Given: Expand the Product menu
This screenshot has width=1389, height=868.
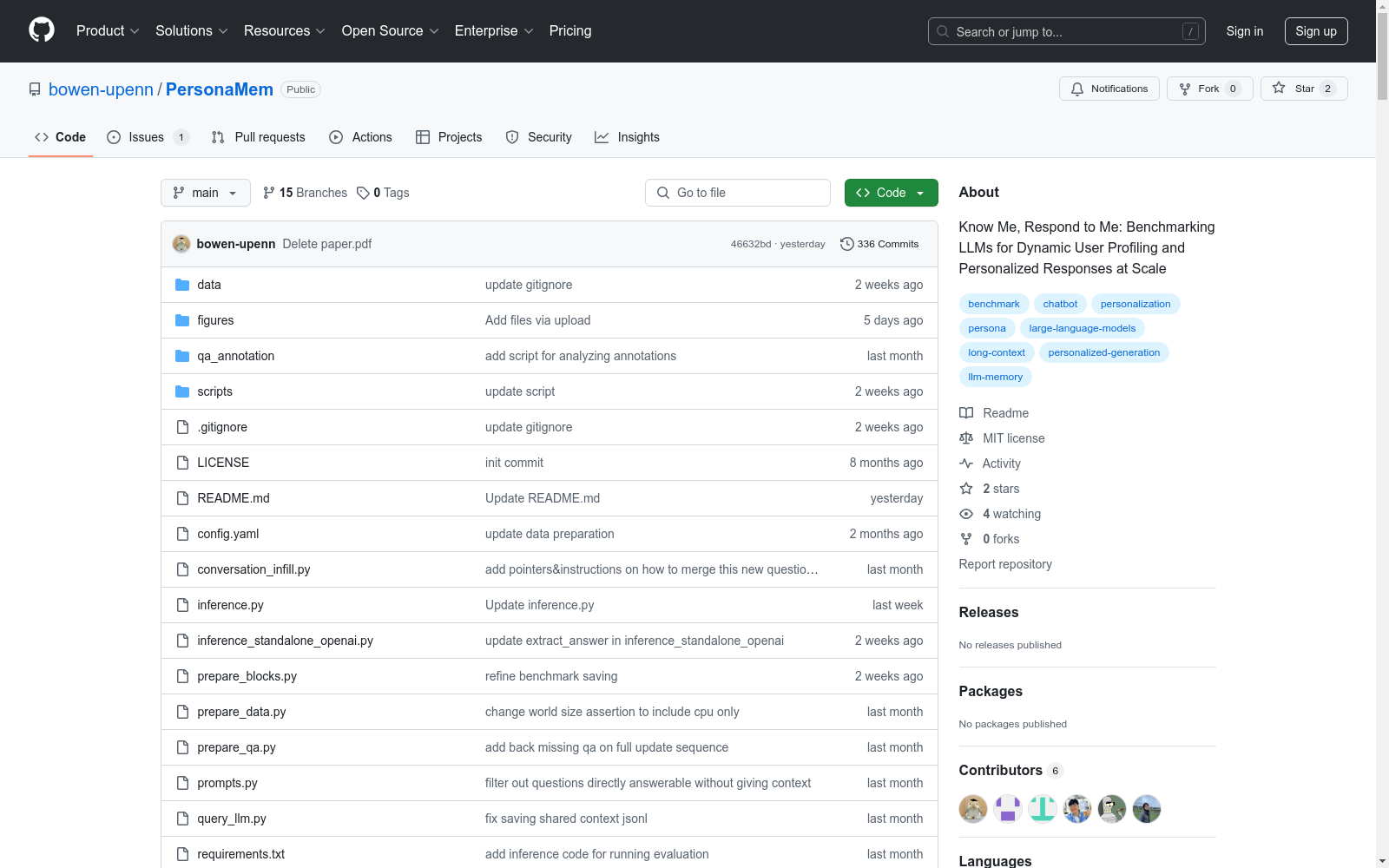Looking at the screenshot, I should 108,30.
